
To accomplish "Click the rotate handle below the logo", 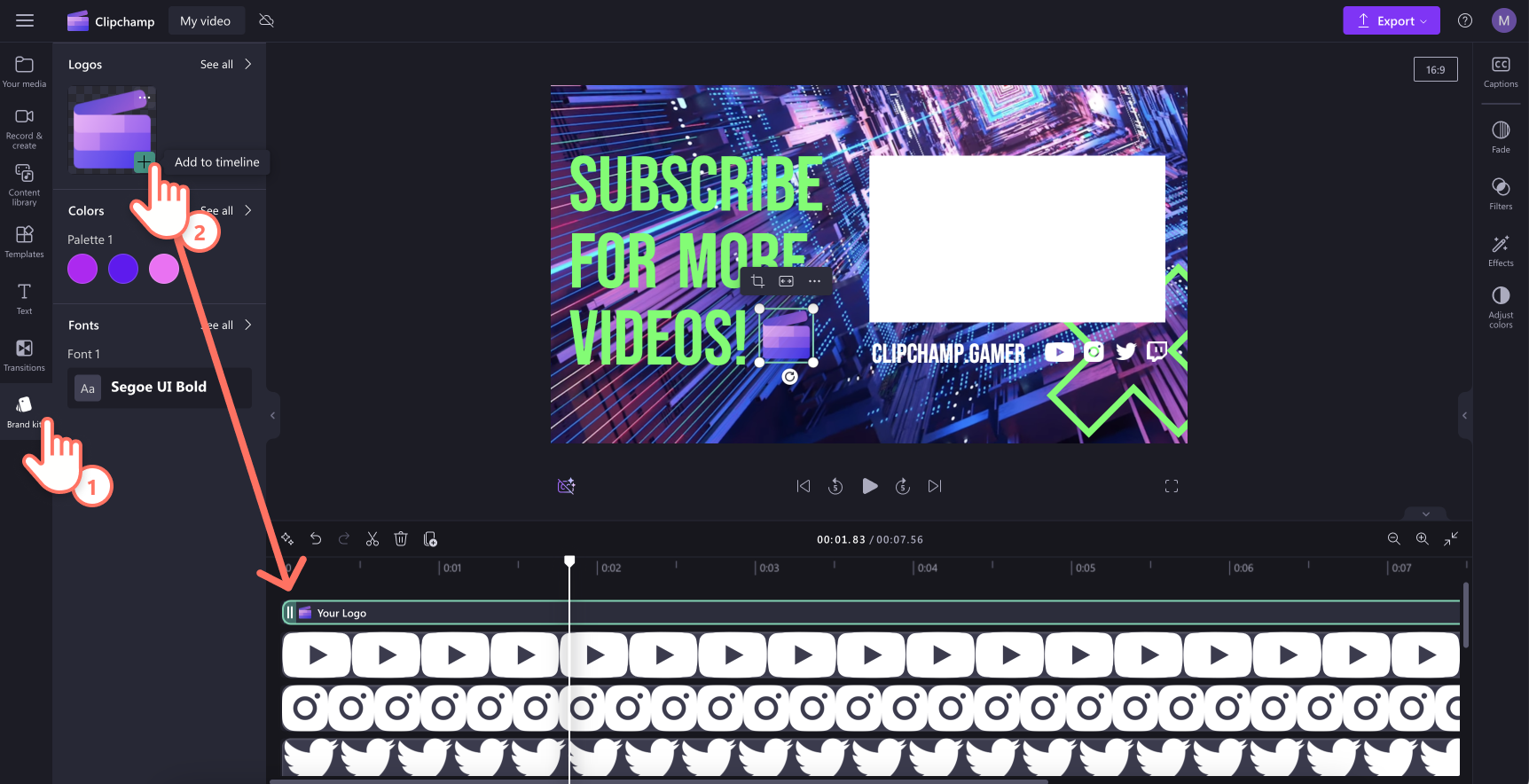I will [789, 377].
